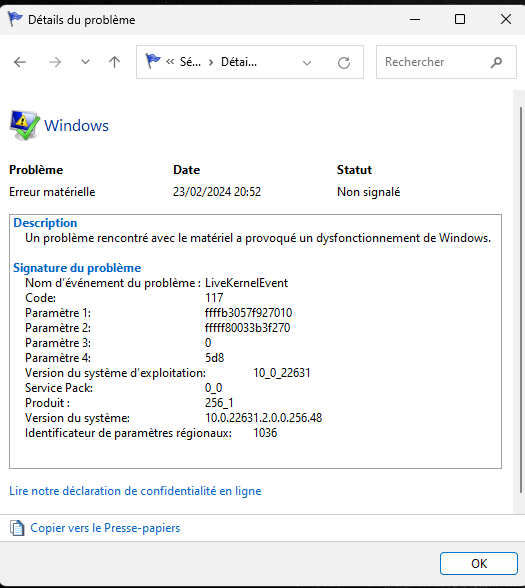Screen dimensions: 525x588
Task: Click the Windows problem report icon
Action: coord(24,125)
